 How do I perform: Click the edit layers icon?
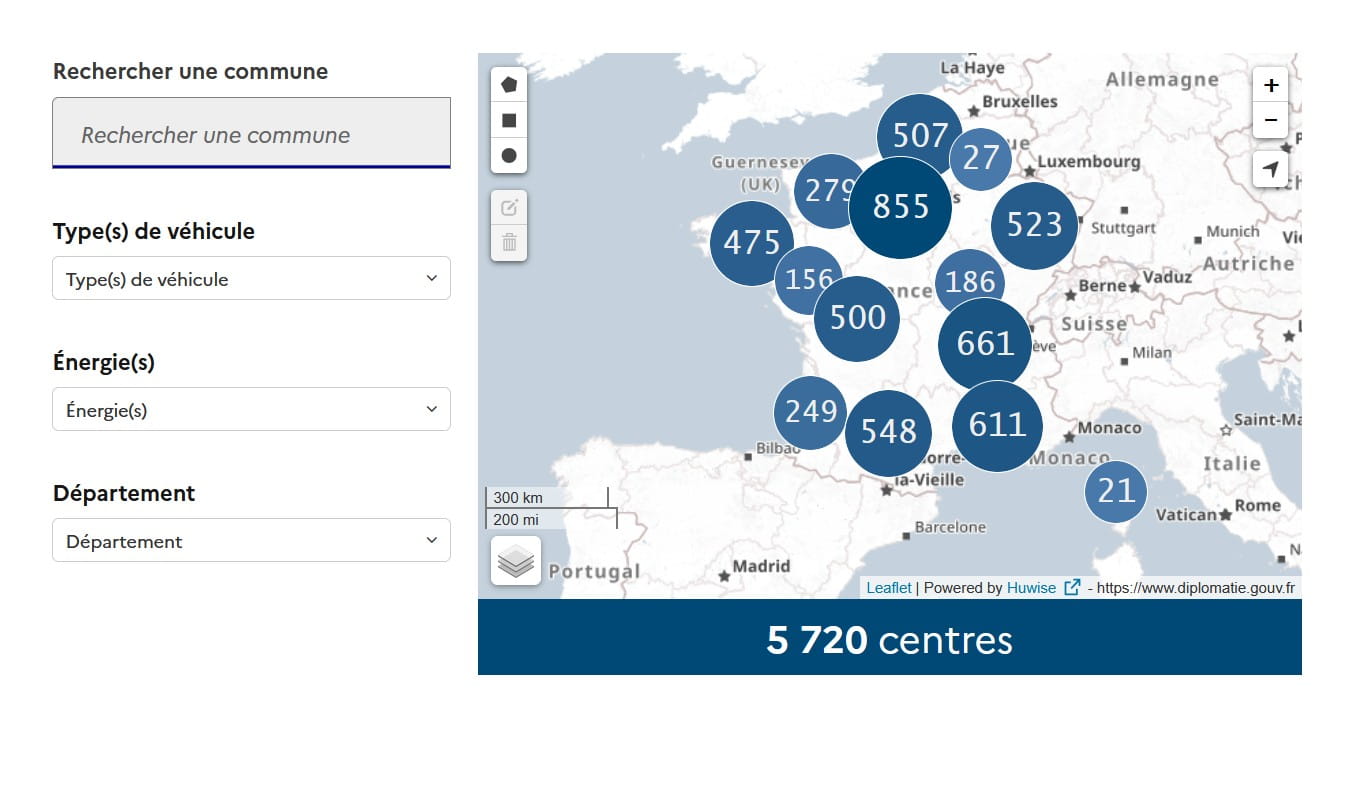(509, 208)
